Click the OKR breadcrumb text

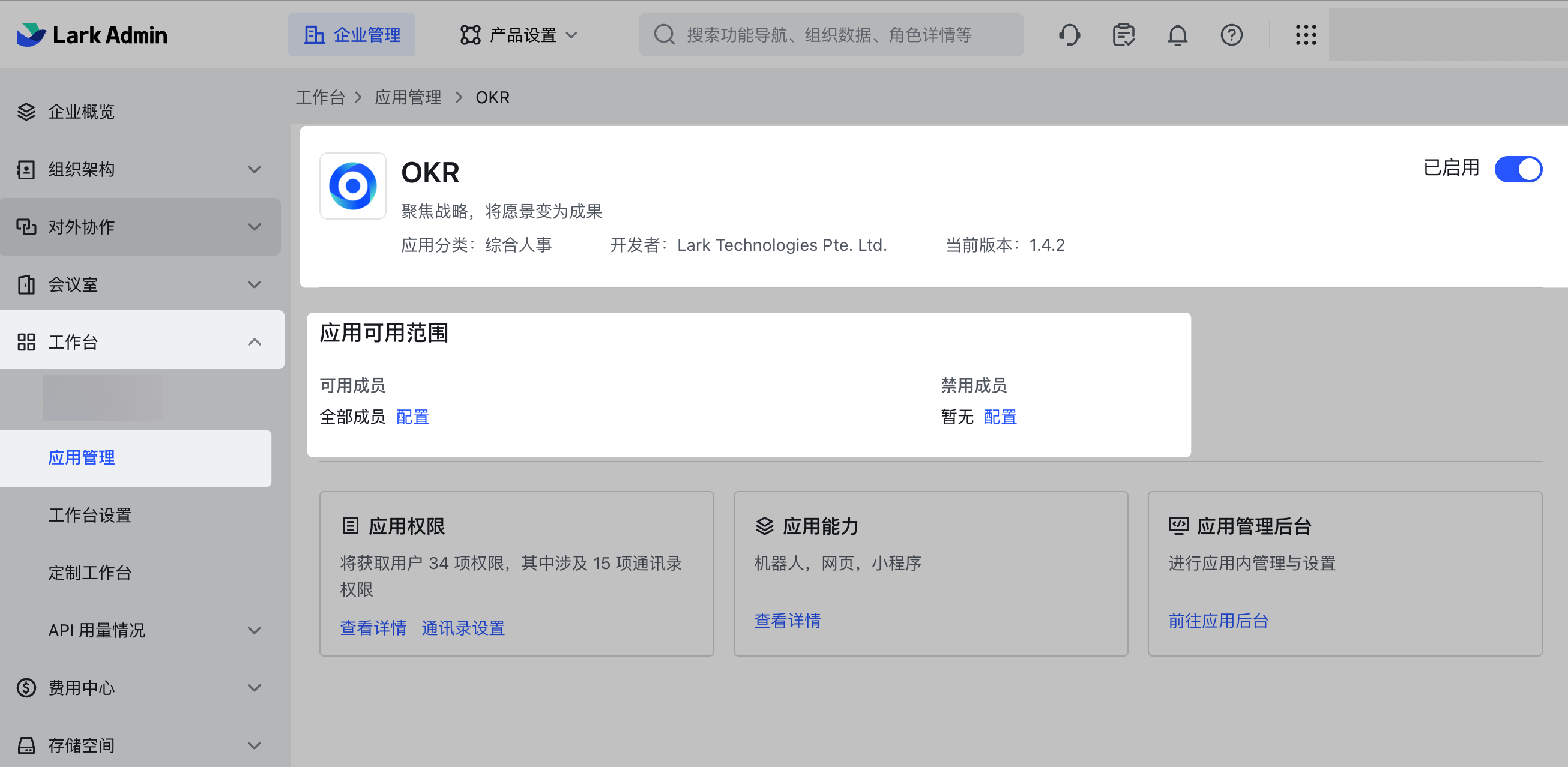492,97
